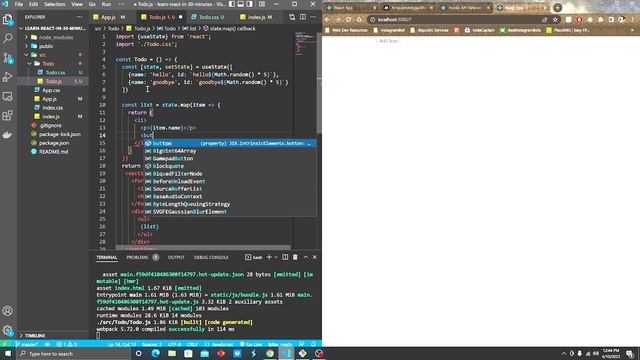Create a new terminal with plus icon
Image resolution: width=640 pixels, height=360 pixels.
pyautogui.click(x=269, y=257)
